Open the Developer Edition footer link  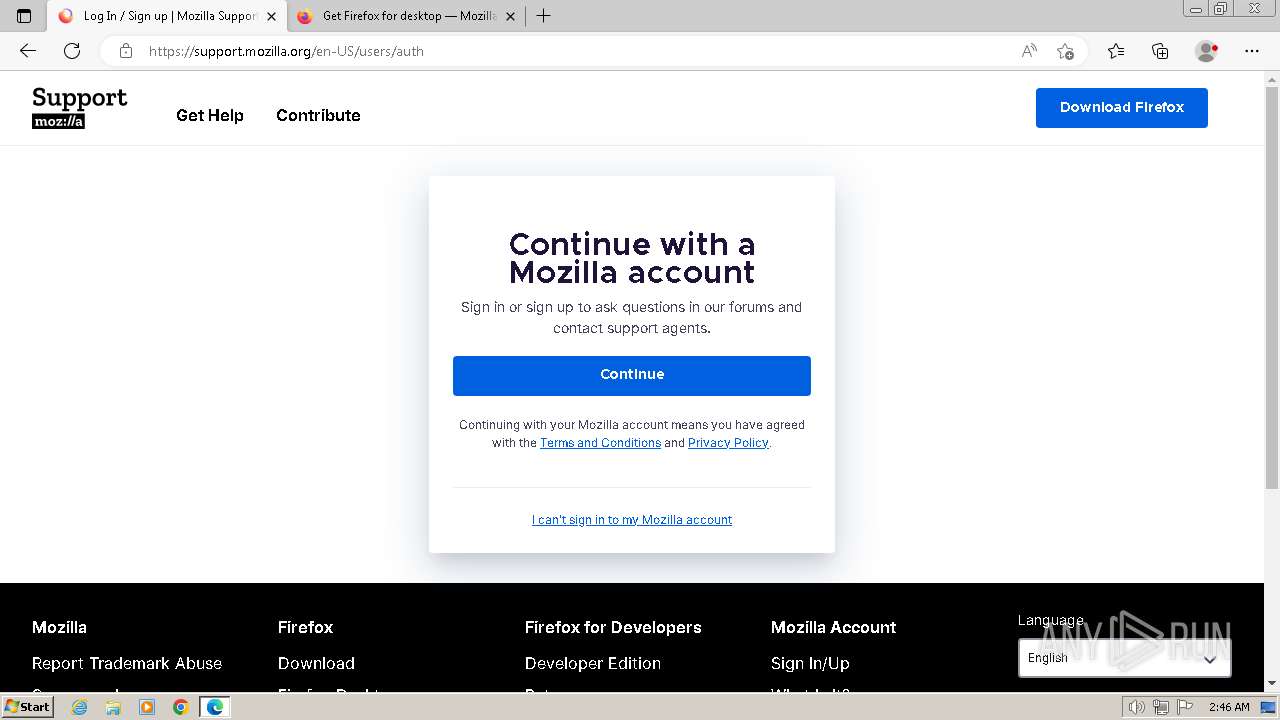tap(593, 663)
